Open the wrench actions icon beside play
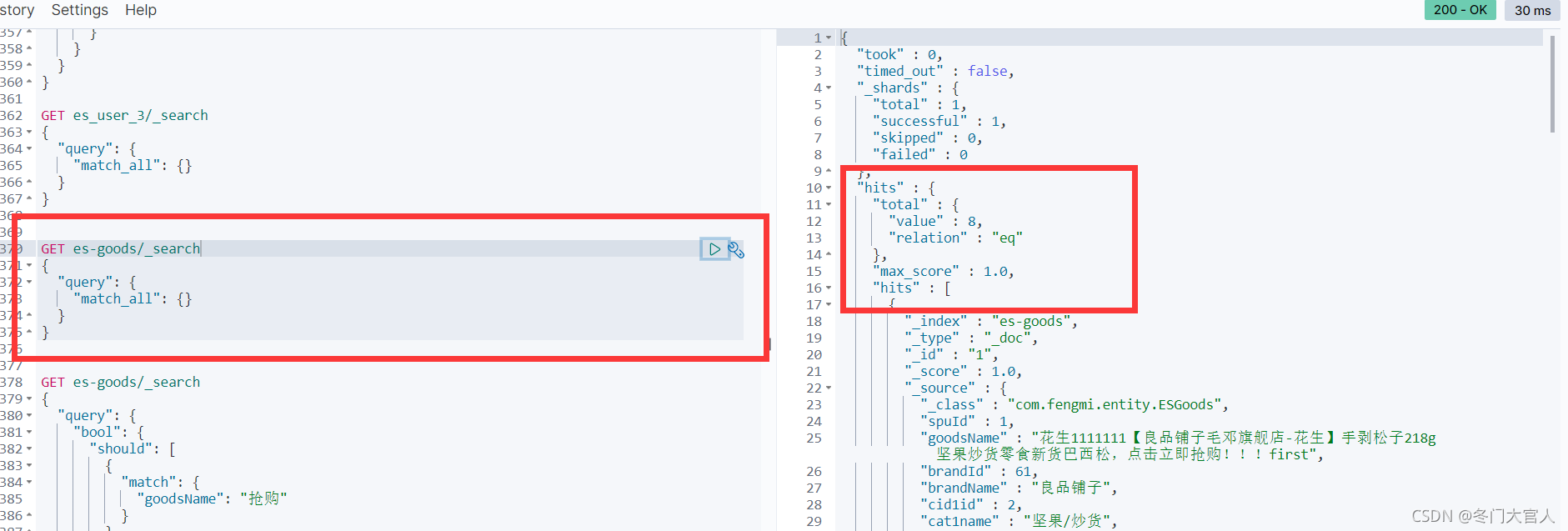Image resolution: width=1568 pixels, height=531 pixels. (x=736, y=249)
